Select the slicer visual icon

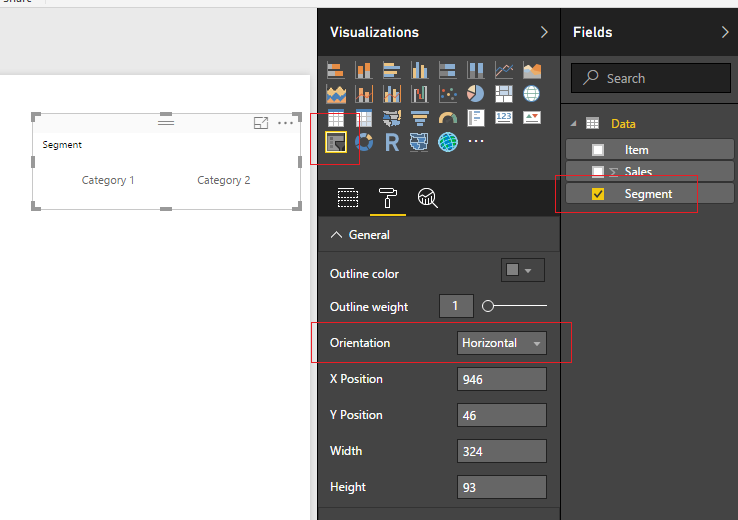[336, 142]
